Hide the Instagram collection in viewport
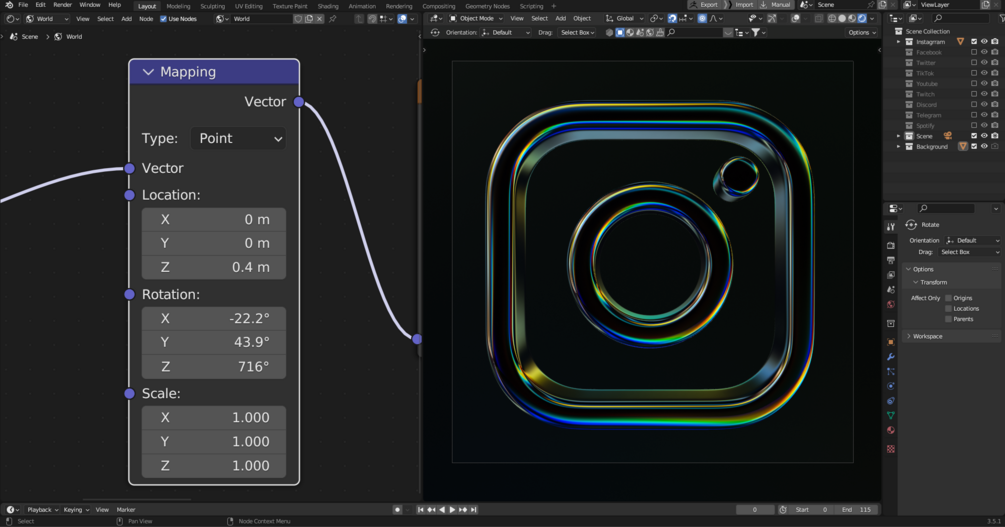The width and height of the screenshot is (1005, 527). (984, 42)
